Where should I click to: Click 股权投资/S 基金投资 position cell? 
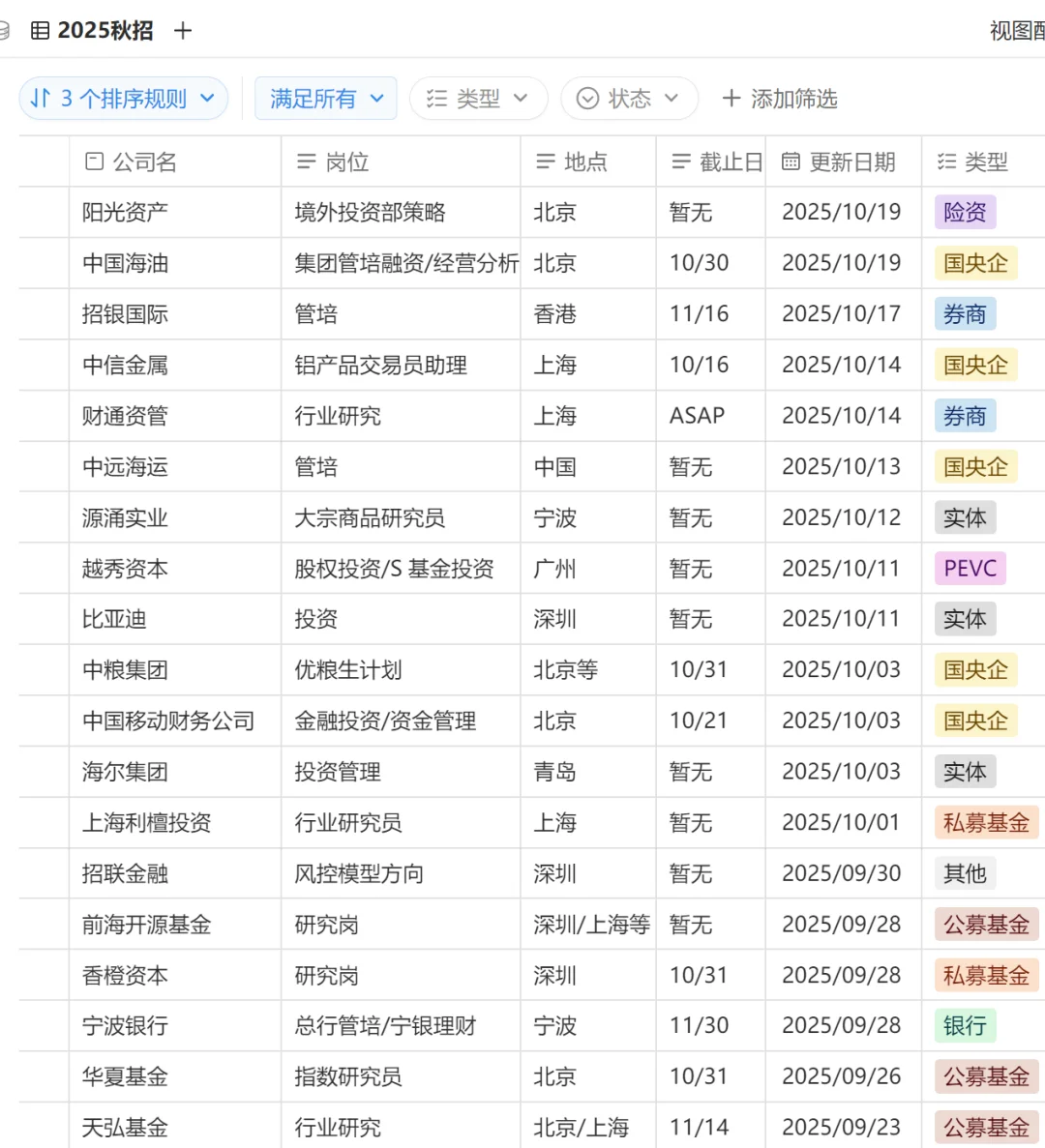point(401,568)
